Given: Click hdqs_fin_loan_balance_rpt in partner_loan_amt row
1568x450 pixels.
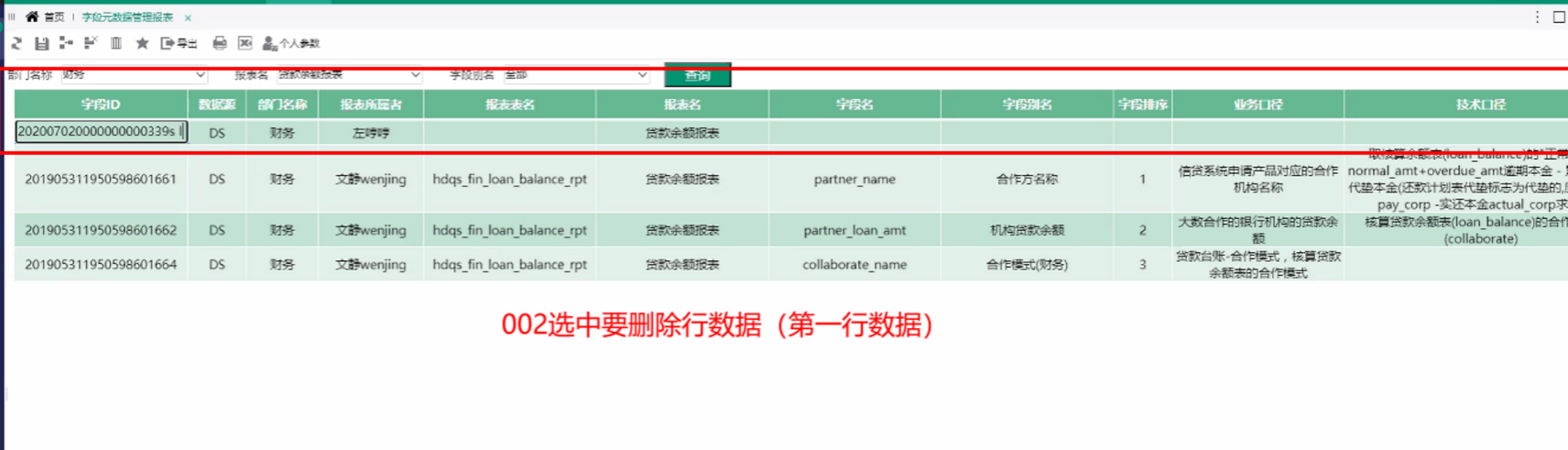Looking at the screenshot, I should [510, 230].
